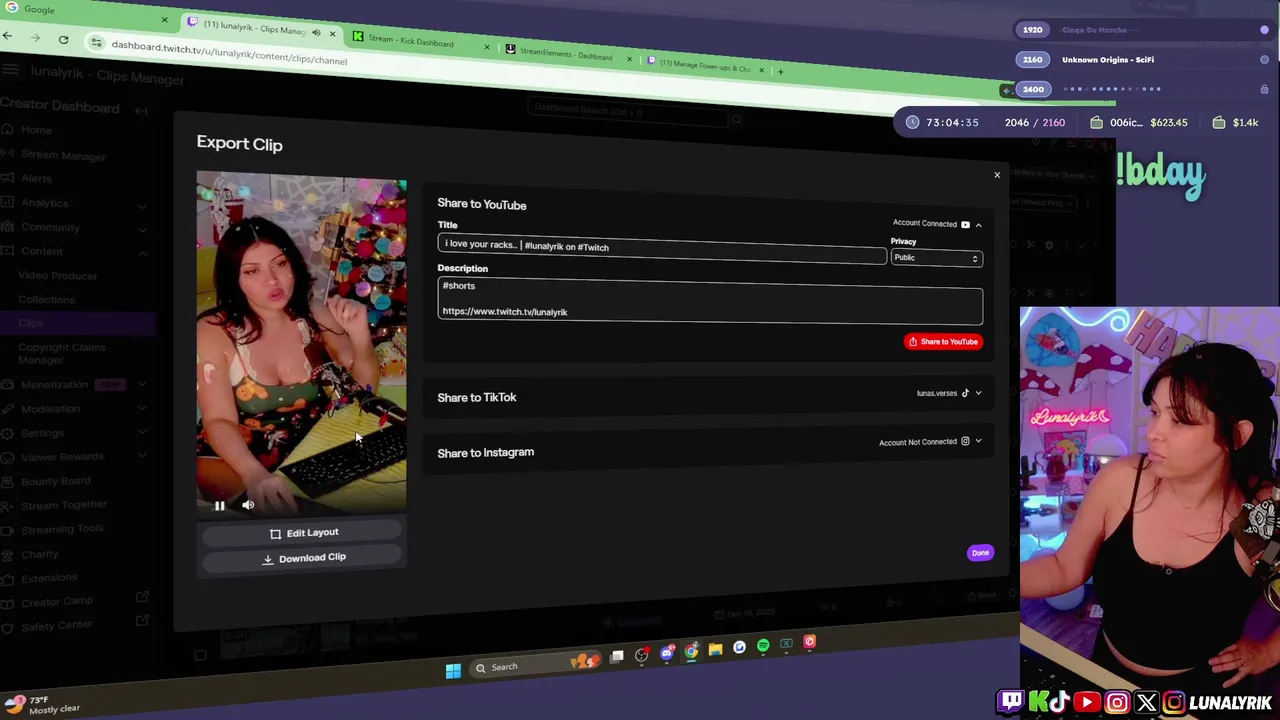Mute the clip preview volume
Image resolution: width=1280 pixels, height=720 pixels.
(x=248, y=505)
